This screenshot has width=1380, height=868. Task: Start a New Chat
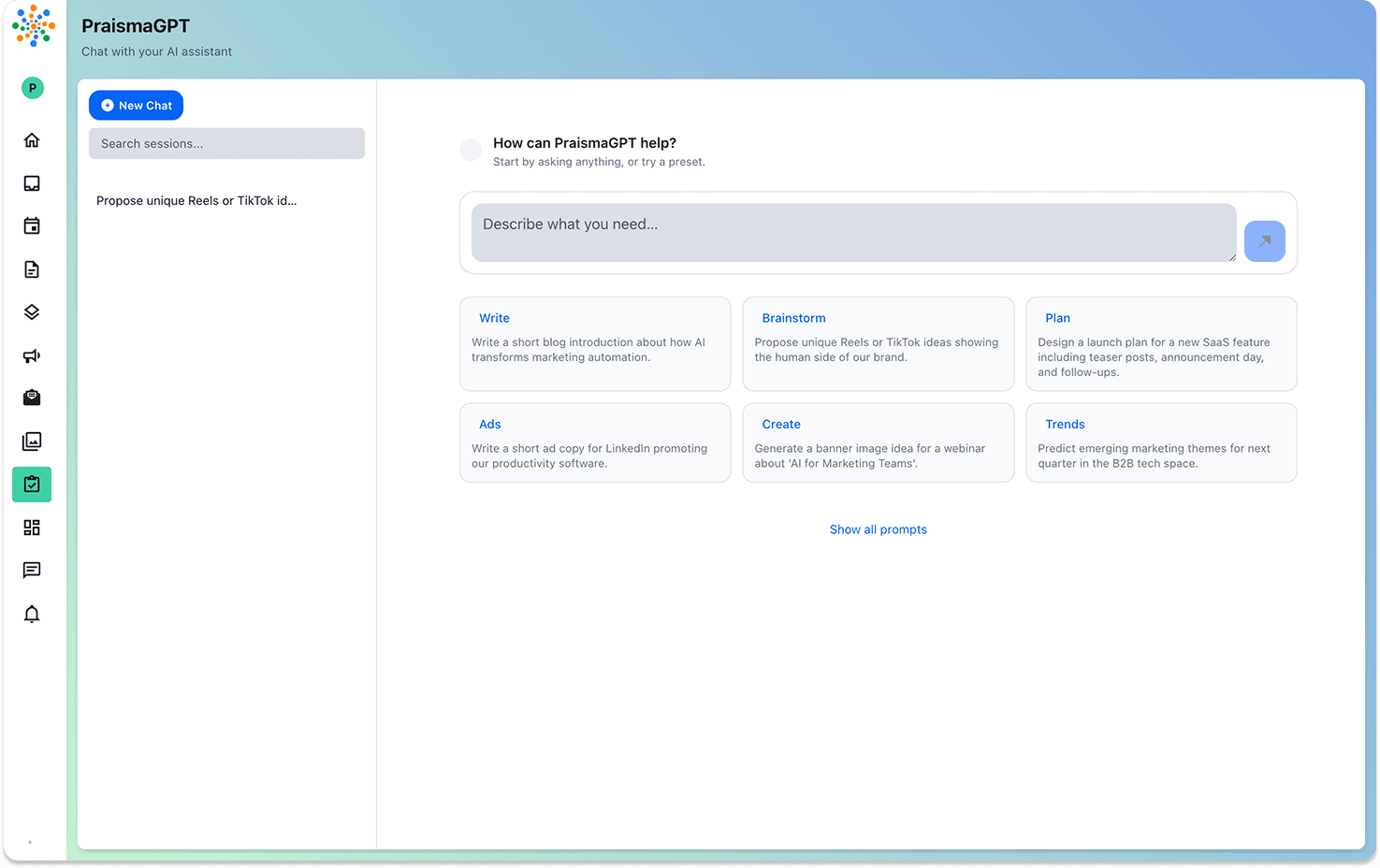click(x=136, y=106)
